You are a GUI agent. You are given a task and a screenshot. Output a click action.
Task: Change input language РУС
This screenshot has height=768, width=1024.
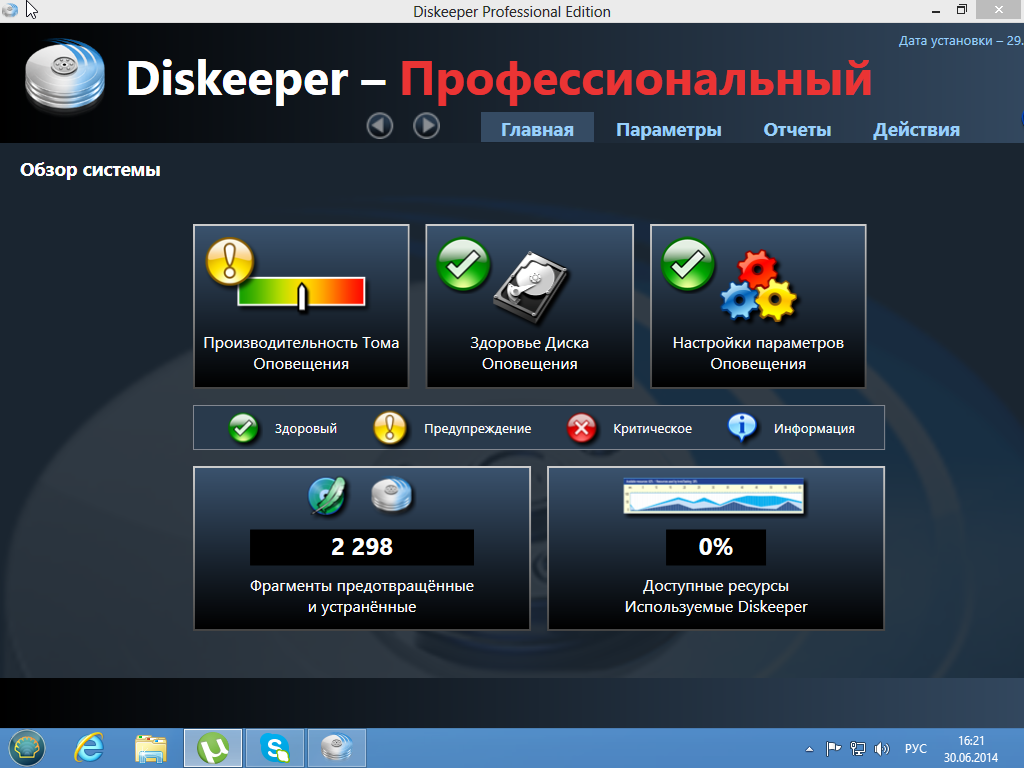[x=916, y=748]
